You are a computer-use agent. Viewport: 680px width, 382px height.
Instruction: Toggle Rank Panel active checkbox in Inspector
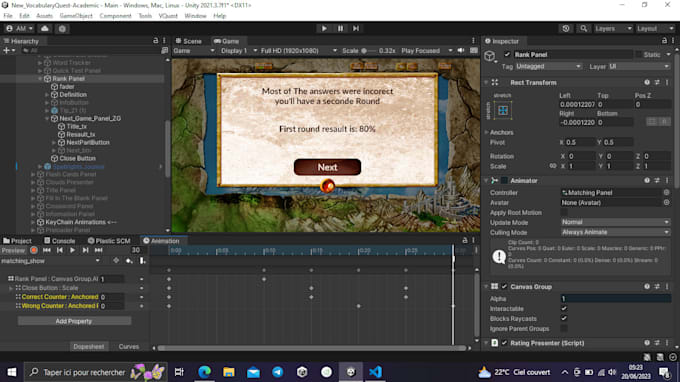(x=507, y=55)
